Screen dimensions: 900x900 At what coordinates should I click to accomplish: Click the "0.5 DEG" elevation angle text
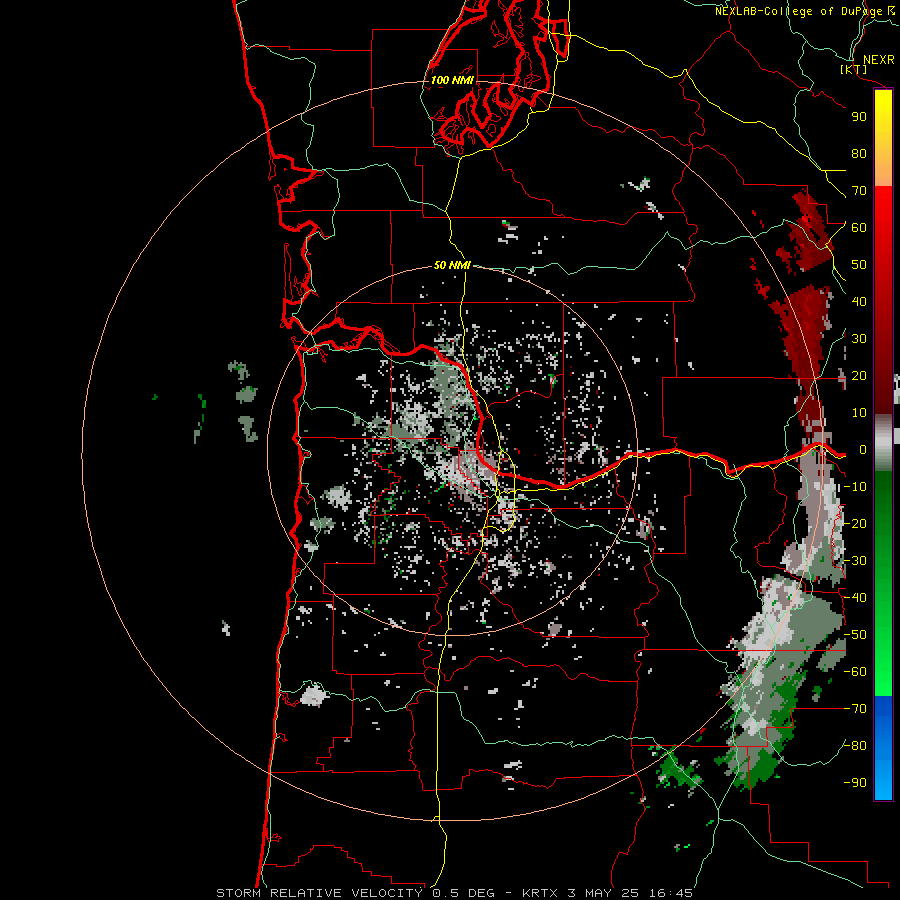[x=463, y=893]
